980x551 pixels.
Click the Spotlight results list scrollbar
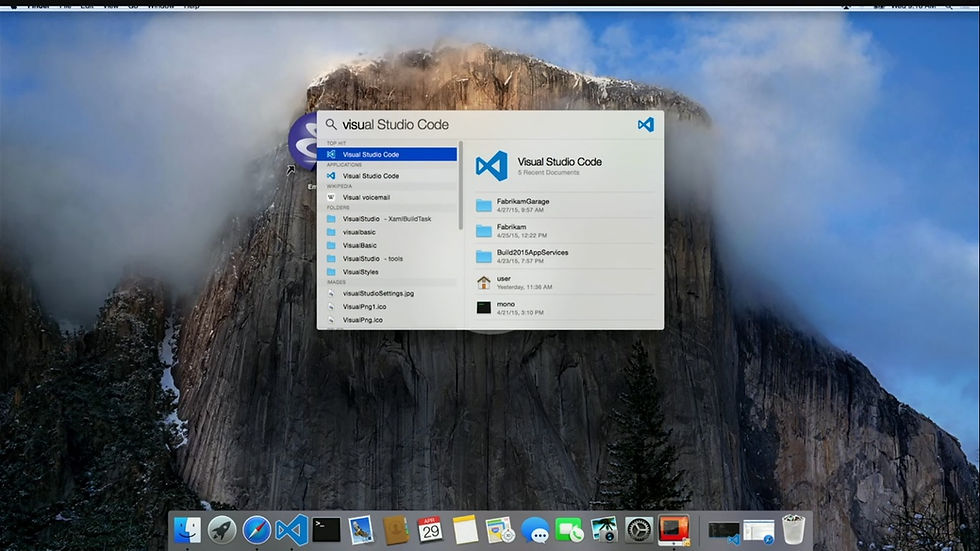pos(461,186)
